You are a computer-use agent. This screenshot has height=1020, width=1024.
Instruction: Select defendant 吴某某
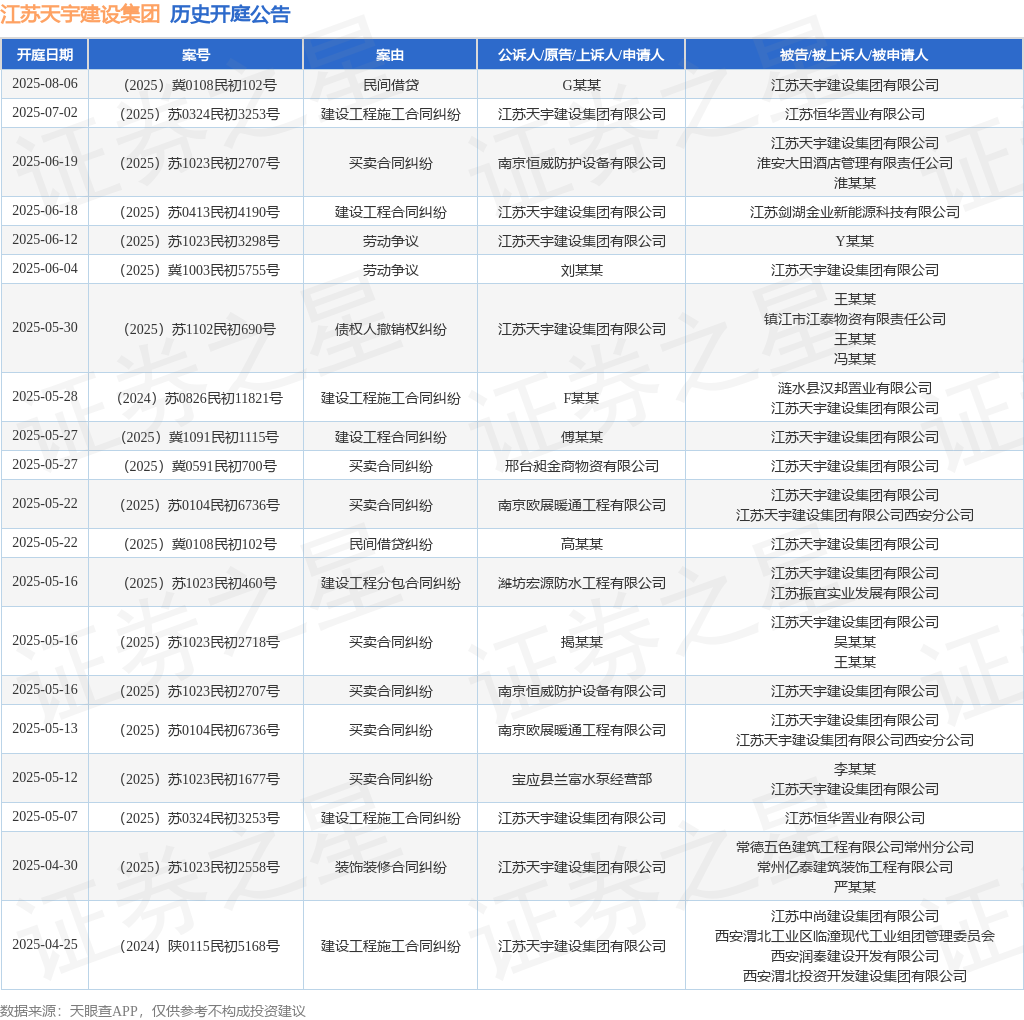(854, 642)
